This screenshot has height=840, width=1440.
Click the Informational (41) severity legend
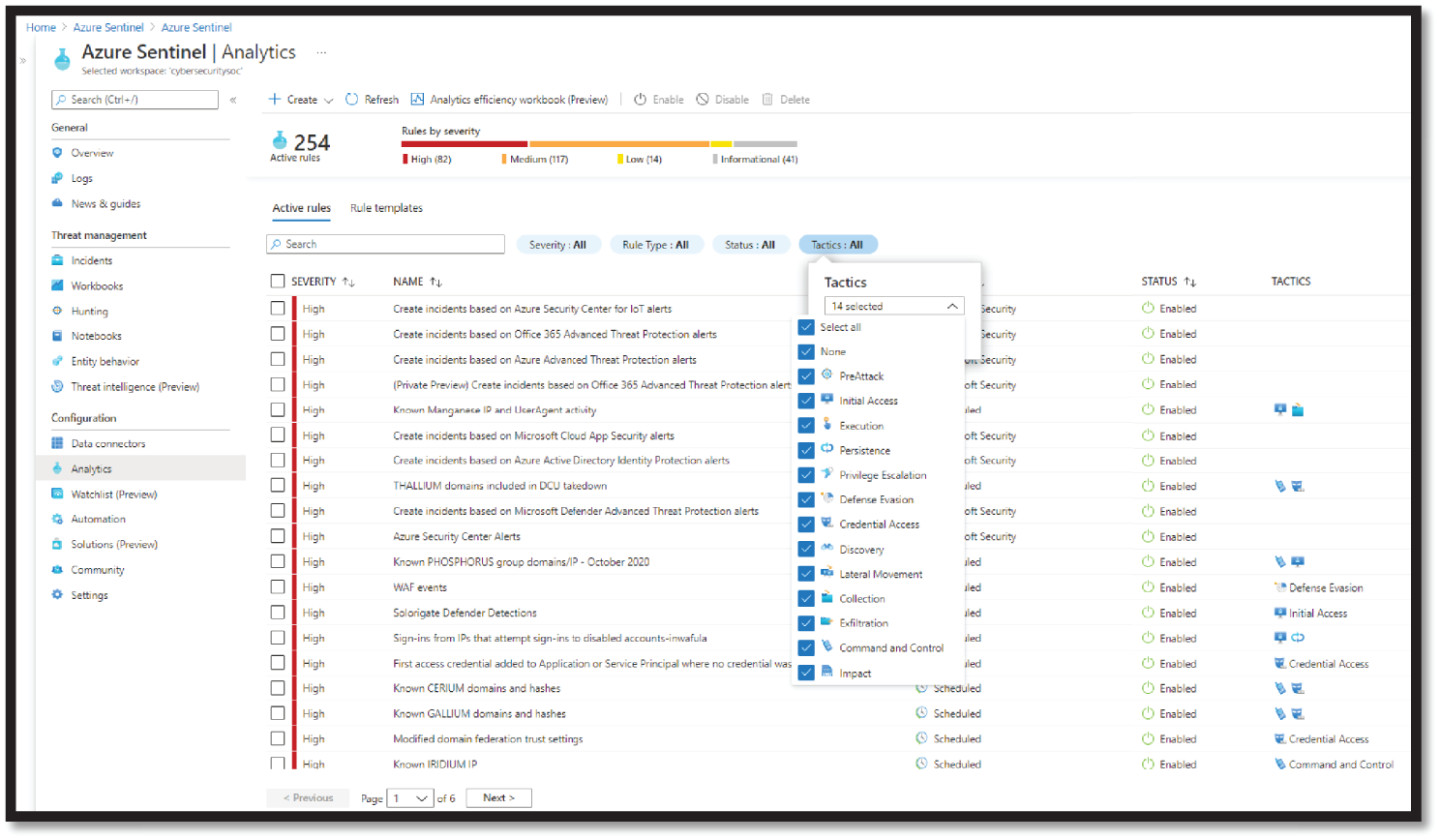758,159
